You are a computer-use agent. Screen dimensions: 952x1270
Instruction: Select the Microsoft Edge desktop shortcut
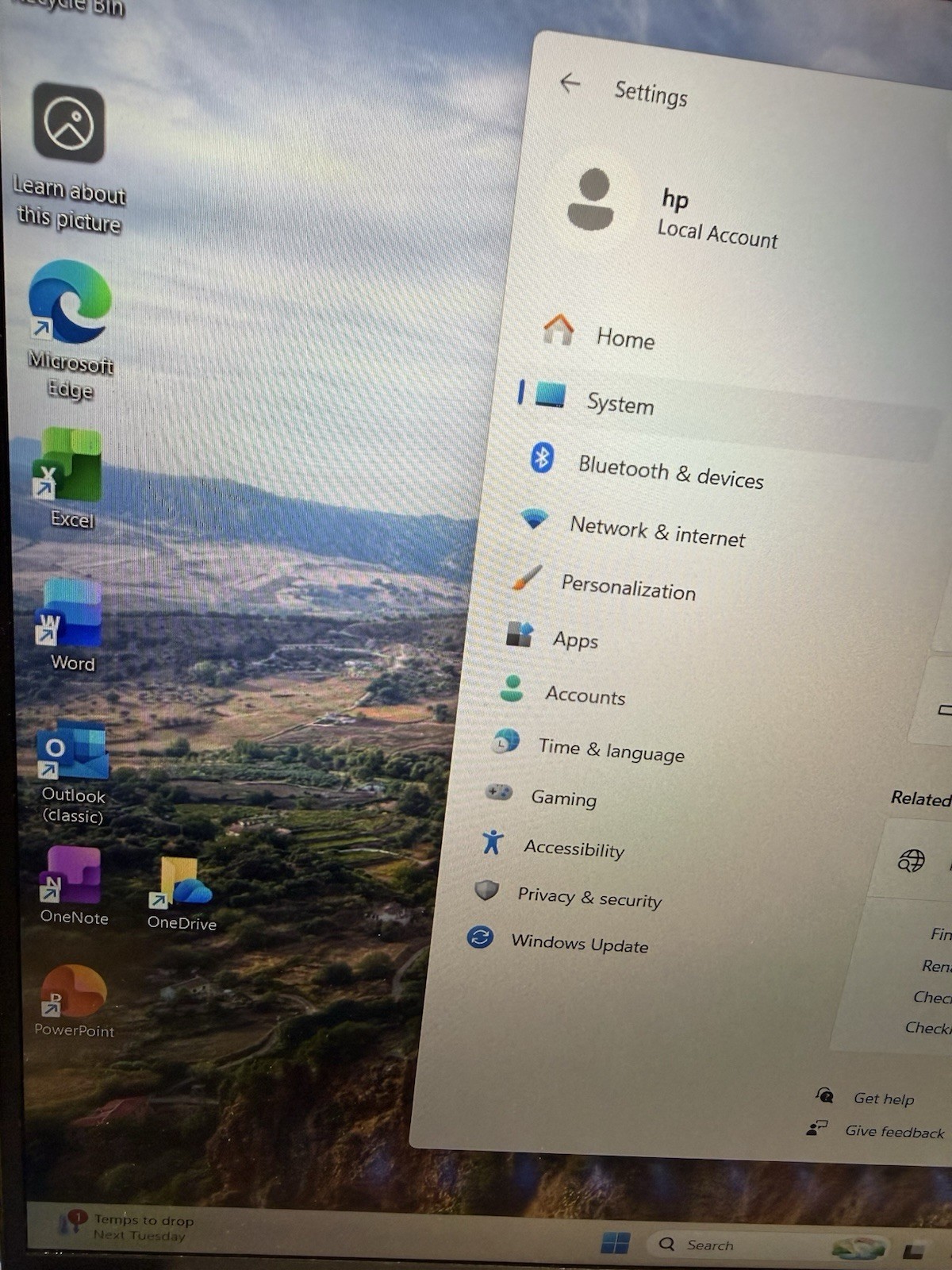pyautogui.click(x=71, y=331)
